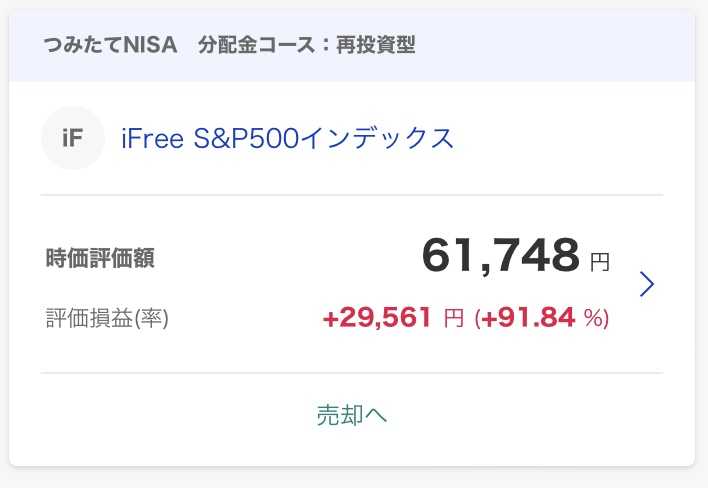Click the +91.84 percentage gain value

click(x=529, y=317)
